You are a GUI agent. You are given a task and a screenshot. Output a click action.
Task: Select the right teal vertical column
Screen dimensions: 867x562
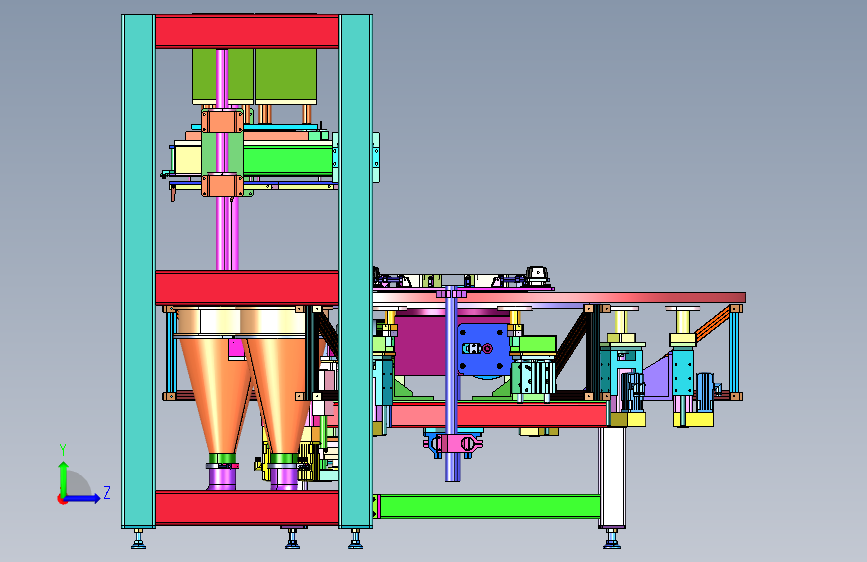tap(356, 271)
